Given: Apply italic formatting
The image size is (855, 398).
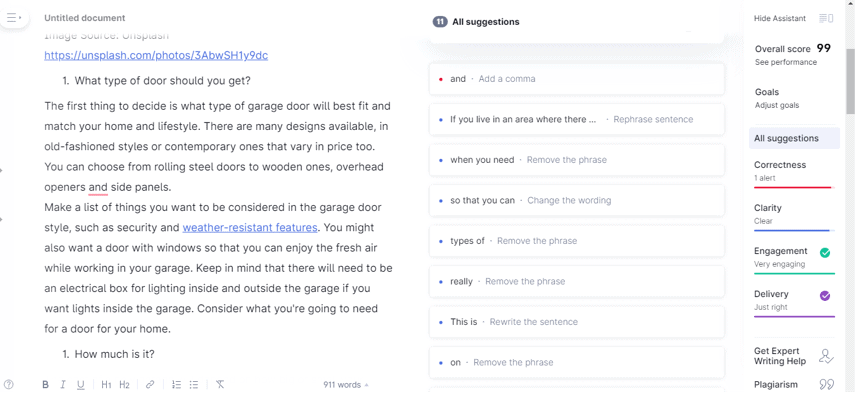Looking at the screenshot, I should [63, 384].
